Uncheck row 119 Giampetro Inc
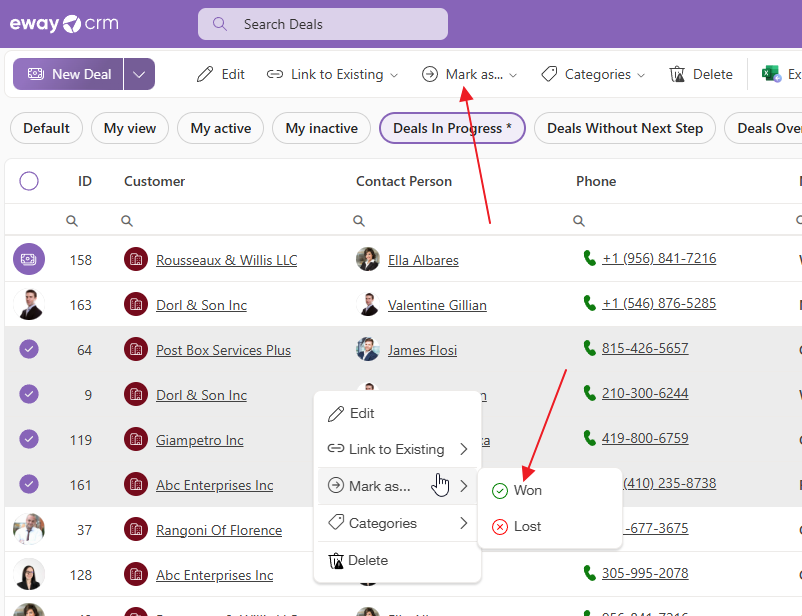The image size is (802, 616). pos(29,439)
